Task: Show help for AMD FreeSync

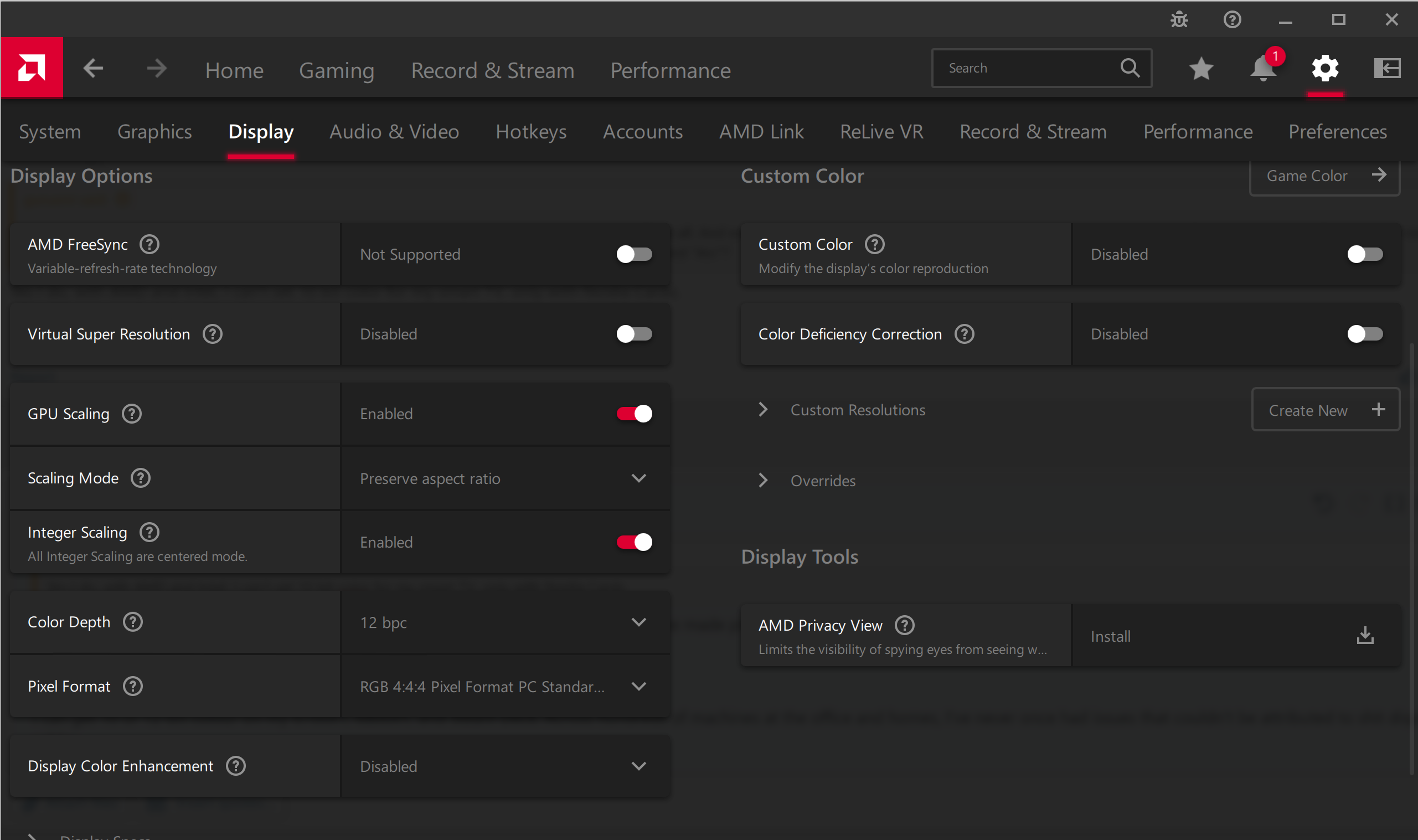Action: [x=149, y=245]
